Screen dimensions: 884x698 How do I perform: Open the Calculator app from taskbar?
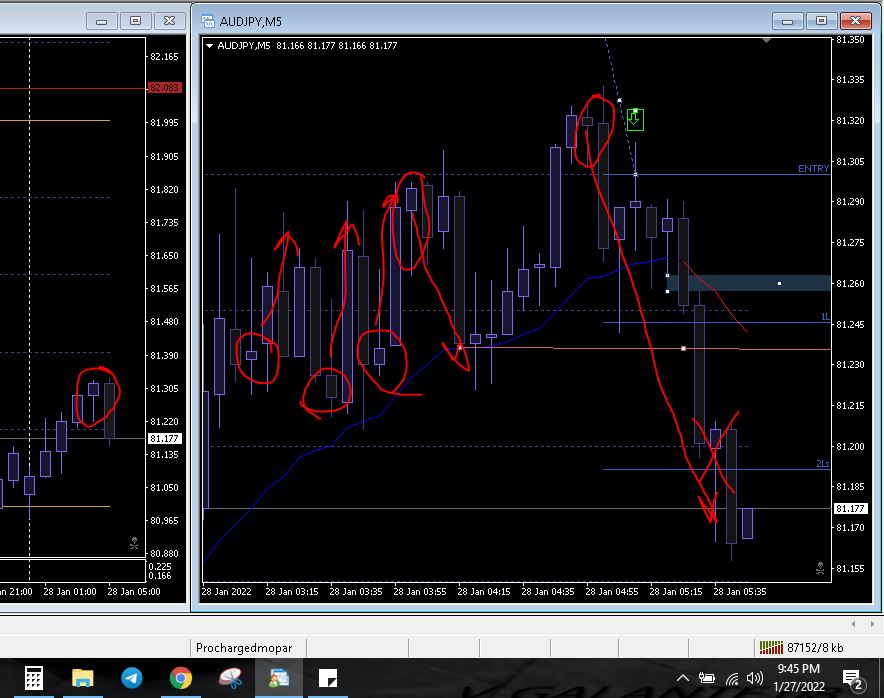tap(33, 678)
